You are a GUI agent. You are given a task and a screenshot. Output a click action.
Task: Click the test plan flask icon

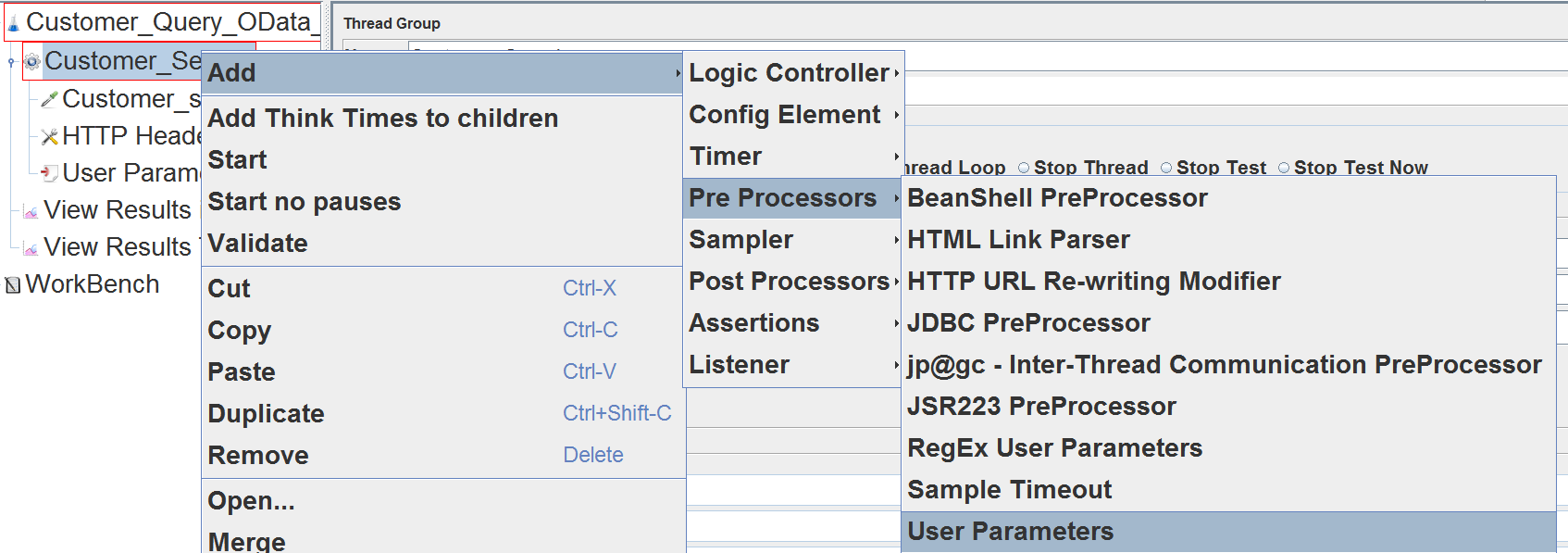click(14, 23)
